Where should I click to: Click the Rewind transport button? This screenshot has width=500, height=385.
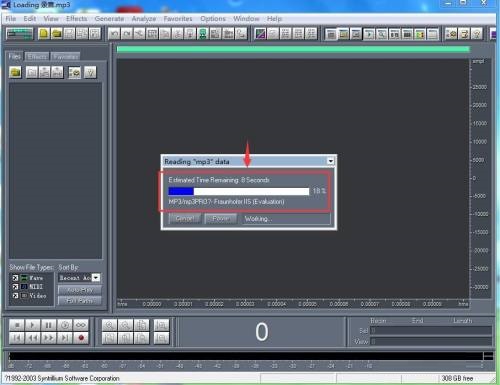(x=33, y=338)
